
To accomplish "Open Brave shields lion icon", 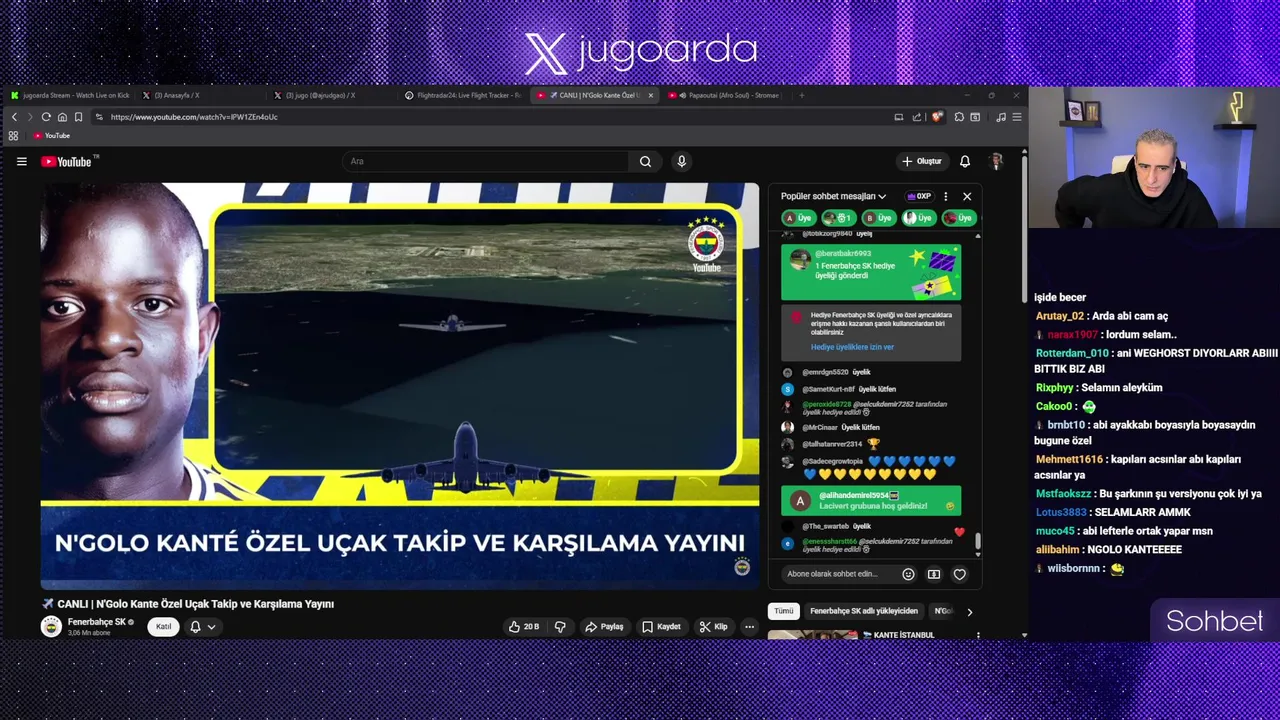I will (x=937, y=117).
